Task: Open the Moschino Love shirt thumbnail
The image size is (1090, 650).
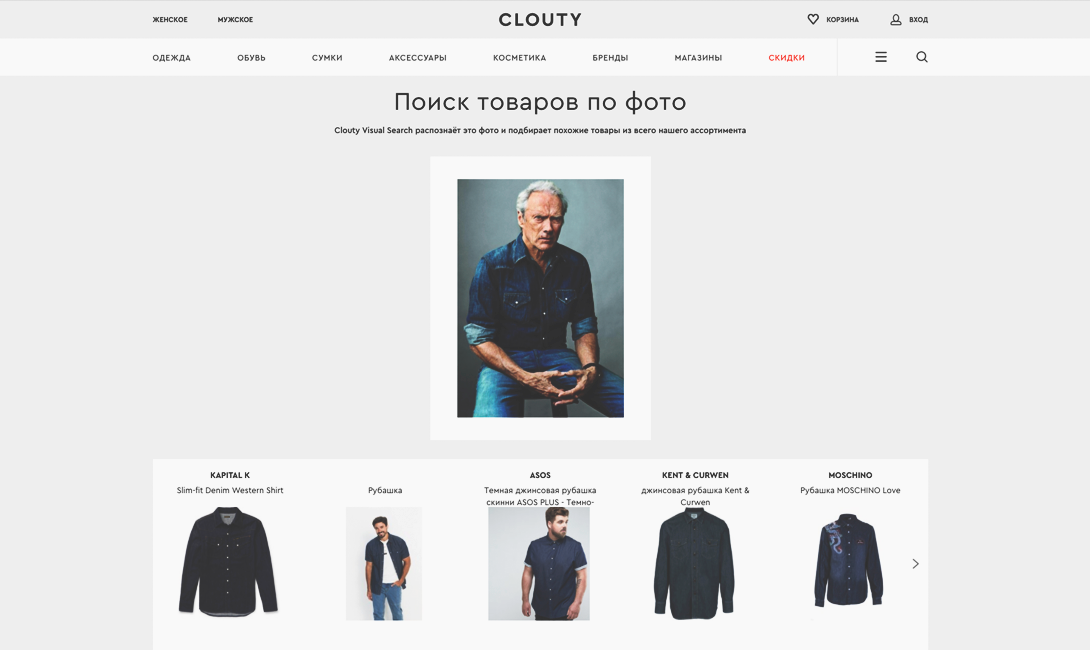Action: tap(849, 560)
